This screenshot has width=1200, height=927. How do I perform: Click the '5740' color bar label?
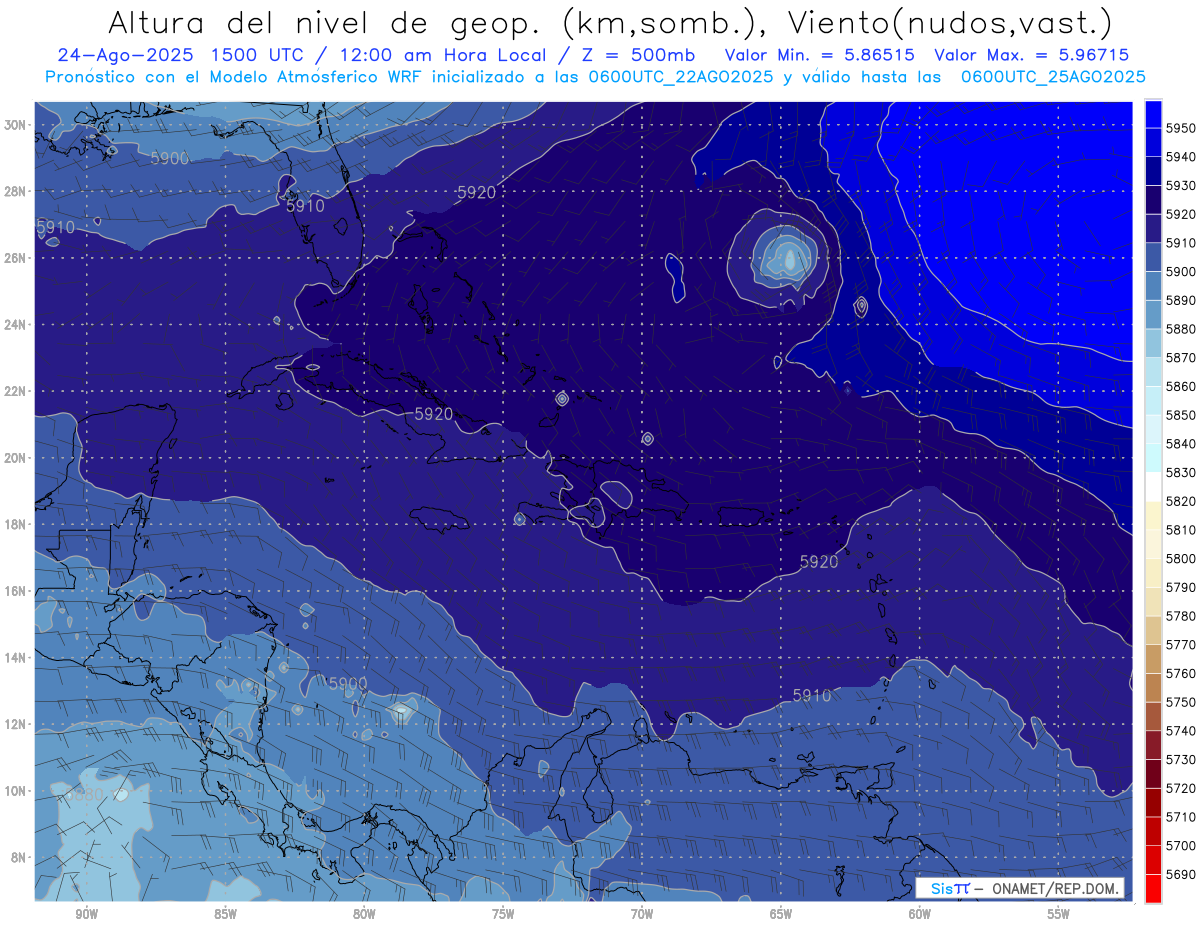click(1180, 730)
